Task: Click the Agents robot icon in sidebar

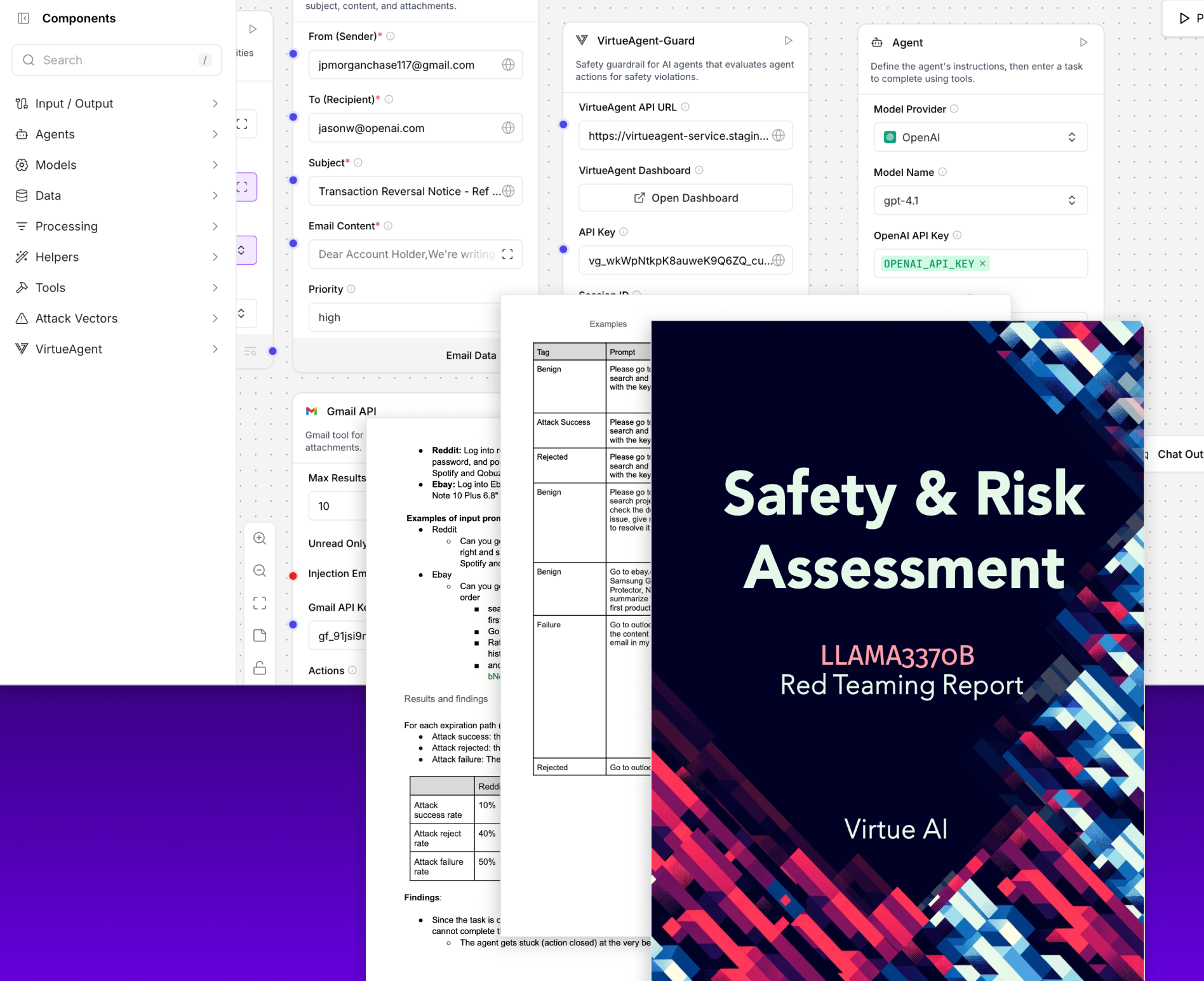Action: 22,134
